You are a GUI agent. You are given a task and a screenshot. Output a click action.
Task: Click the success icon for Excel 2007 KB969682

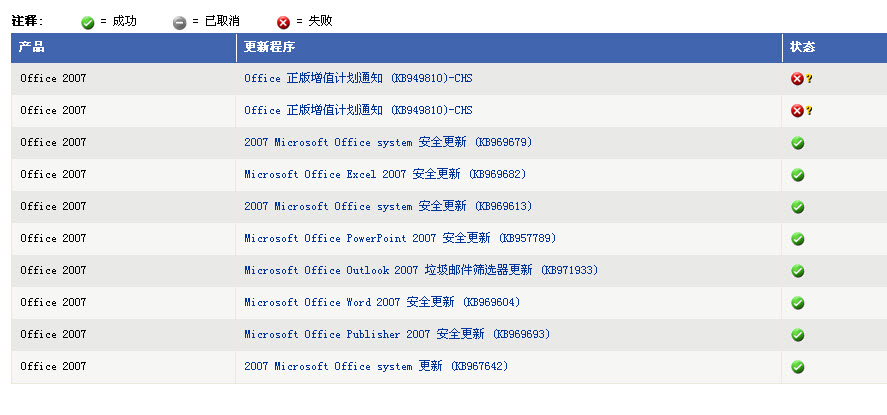pos(798,175)
